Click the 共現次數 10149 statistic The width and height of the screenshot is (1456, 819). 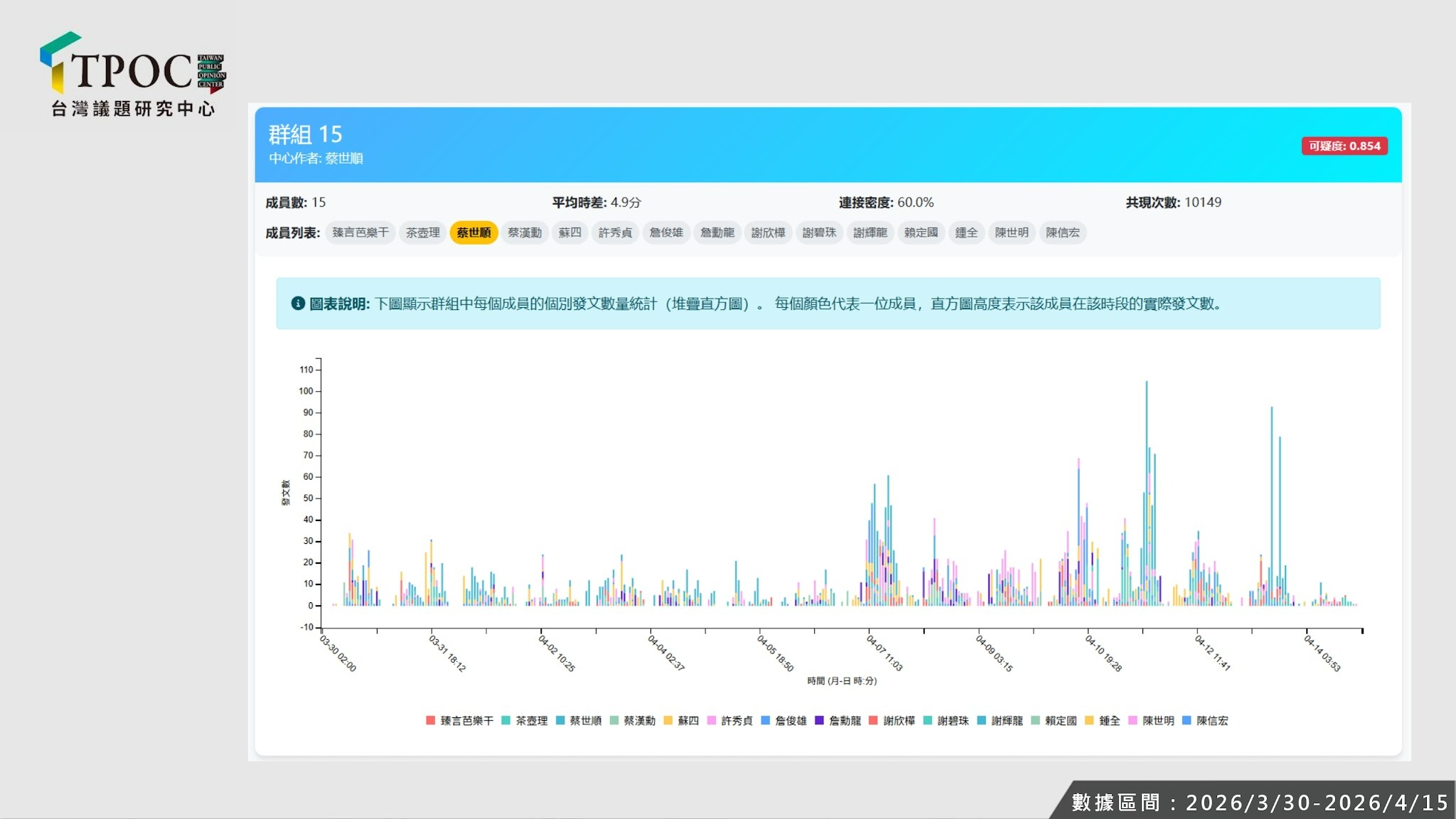pyautogui.click(x=1173, y=203)
